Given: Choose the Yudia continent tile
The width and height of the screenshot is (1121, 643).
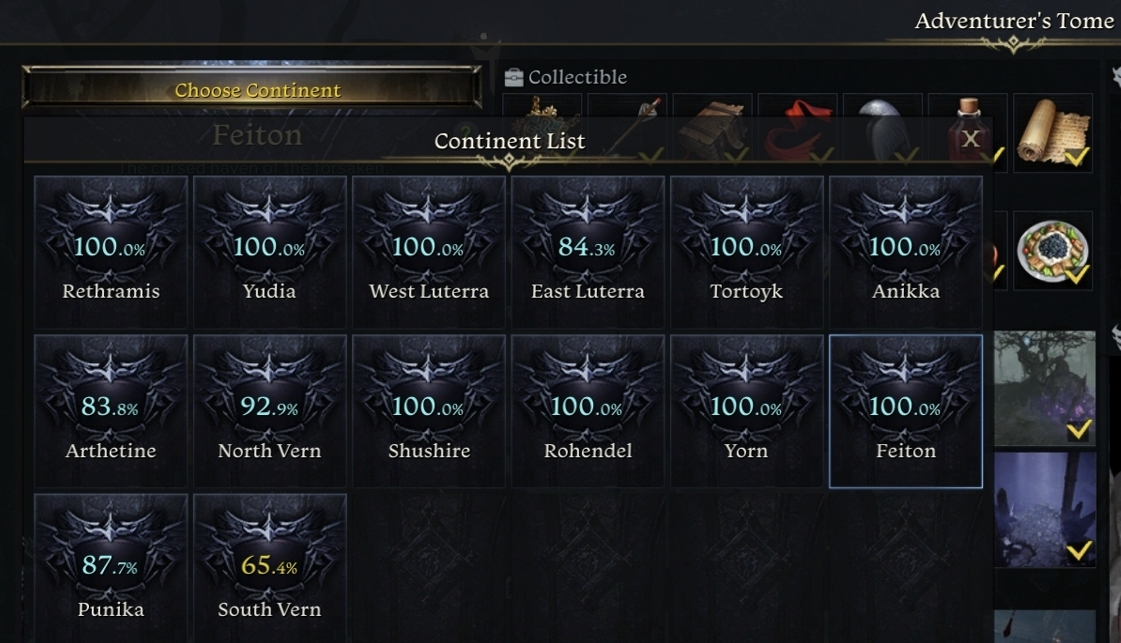Looking at the screenshot, I should pyautogui.click(x=270, y=252).
